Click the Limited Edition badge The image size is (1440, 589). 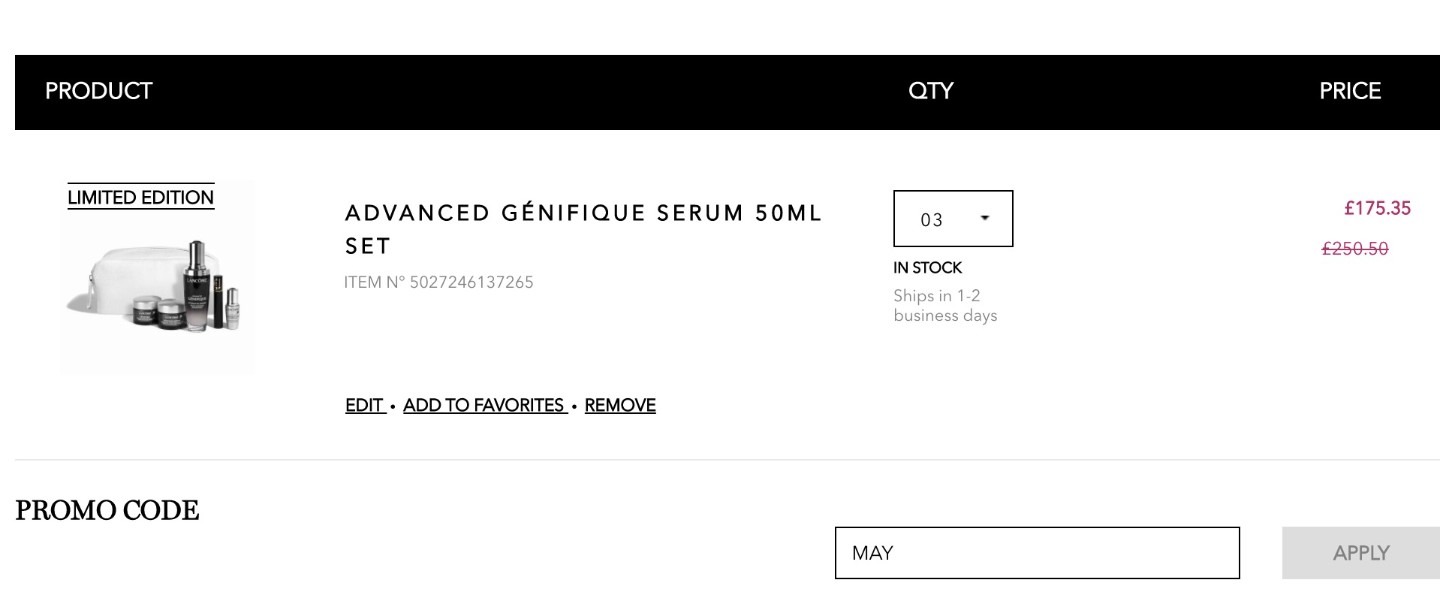[141, 198]
